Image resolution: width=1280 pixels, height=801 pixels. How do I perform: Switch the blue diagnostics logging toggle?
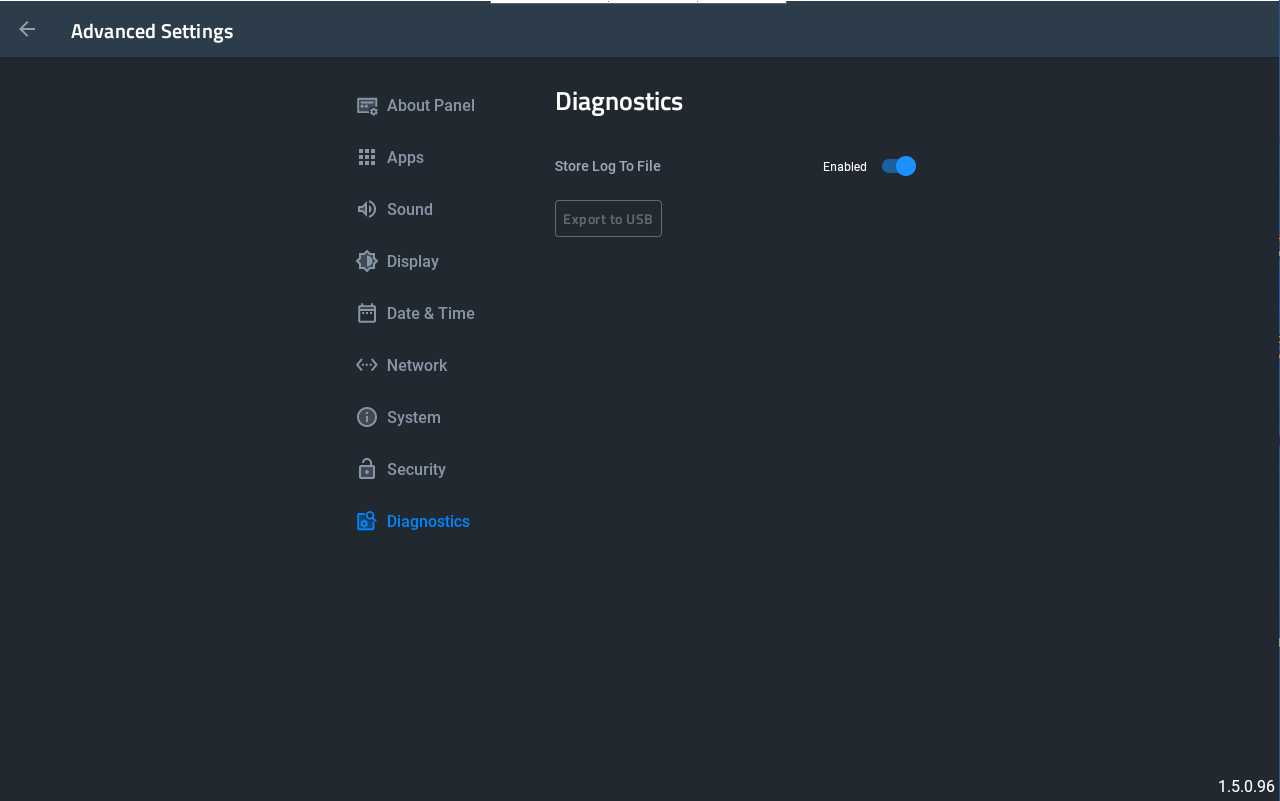click(x=898, y=166)
